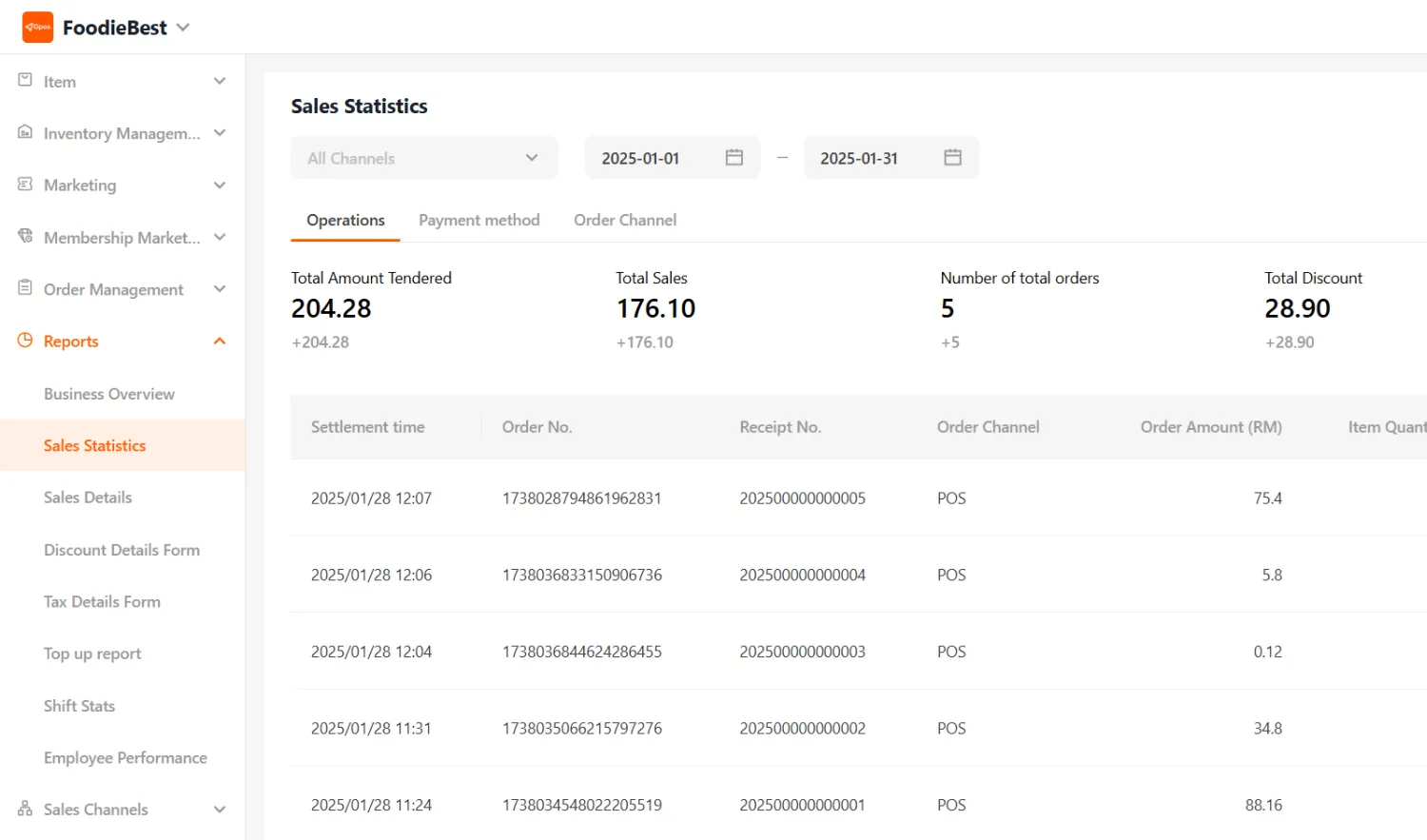
Task: Click the Sales Channels sidebar icon
Action: click(x=26, y=809)
